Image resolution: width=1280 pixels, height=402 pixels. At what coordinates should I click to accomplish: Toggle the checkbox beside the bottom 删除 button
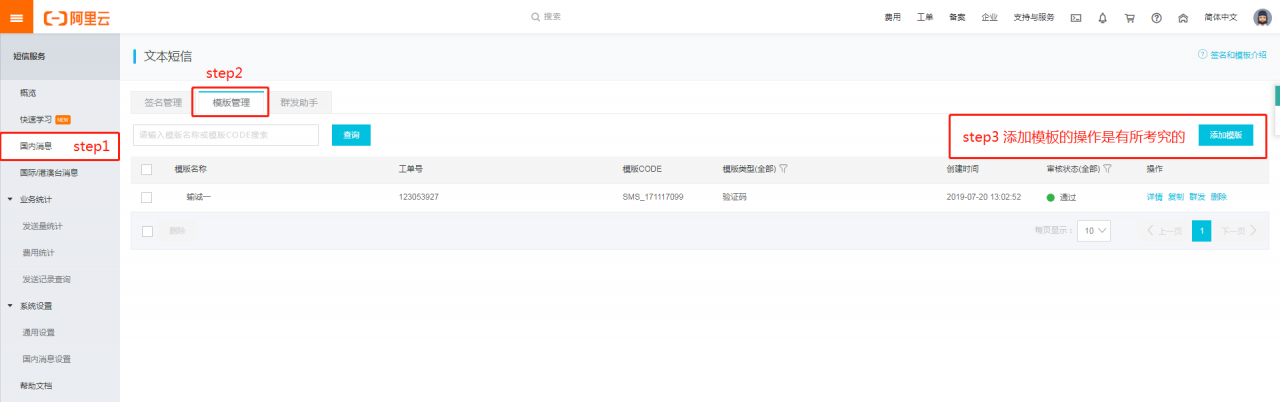tap(147, 231)
